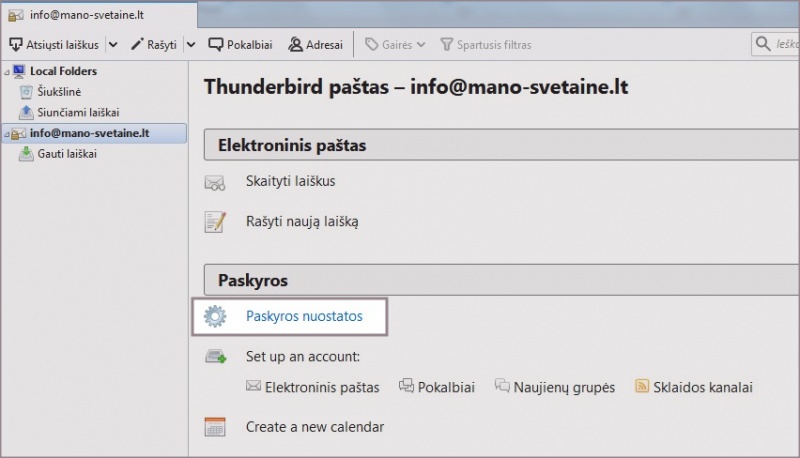Select Local Folders in the folder tree
Image resolution: width=800 pixels, height=458 pixels.
point(63,71)
